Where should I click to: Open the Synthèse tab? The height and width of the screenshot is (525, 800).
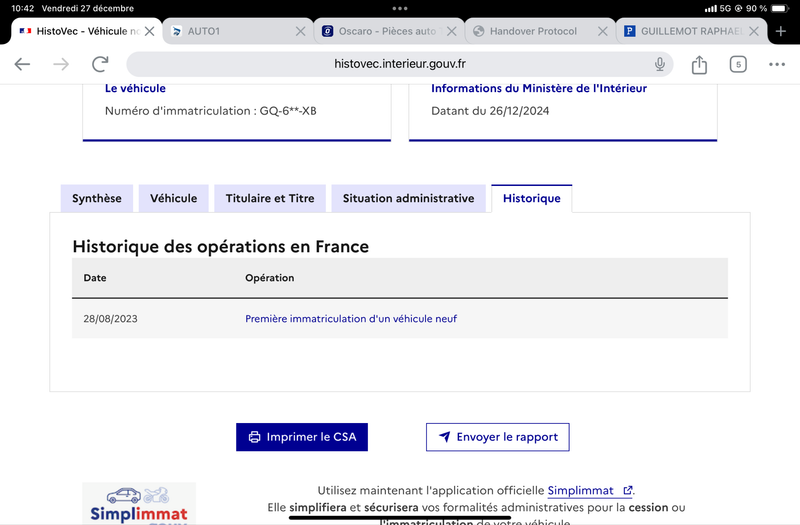coord(96,198)
